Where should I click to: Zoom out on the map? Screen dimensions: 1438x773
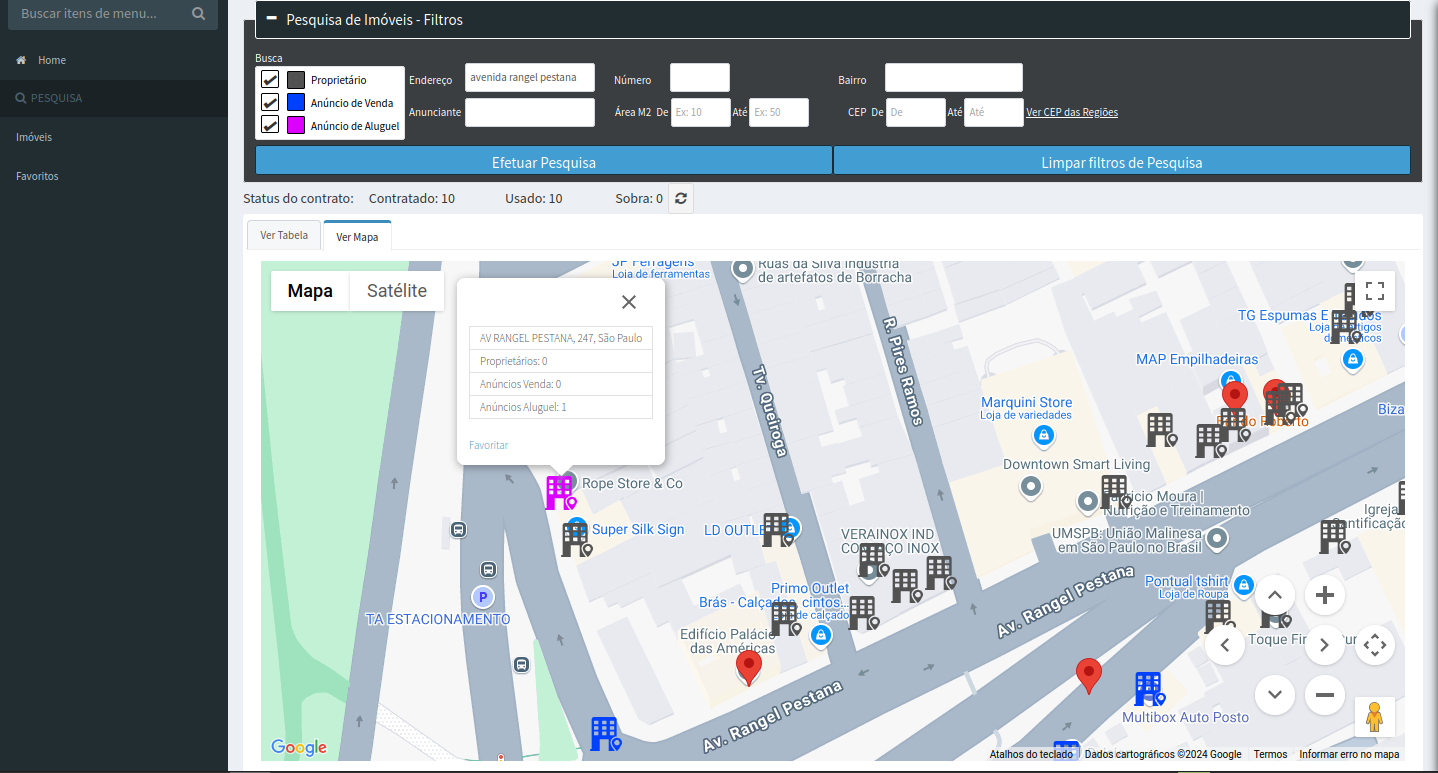tap(1325, 694)
